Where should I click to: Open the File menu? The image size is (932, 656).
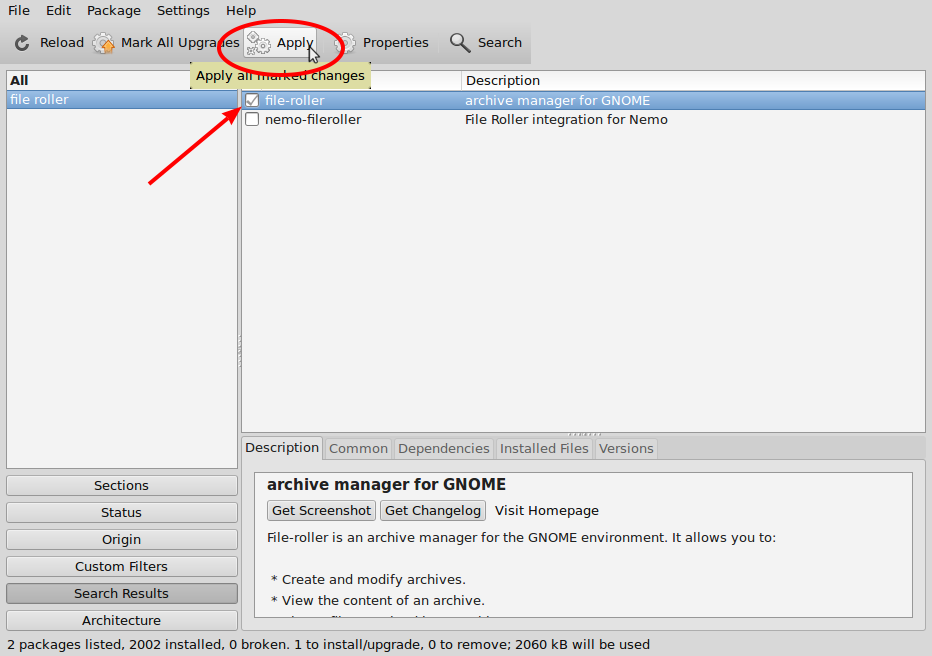click(18, 11)
